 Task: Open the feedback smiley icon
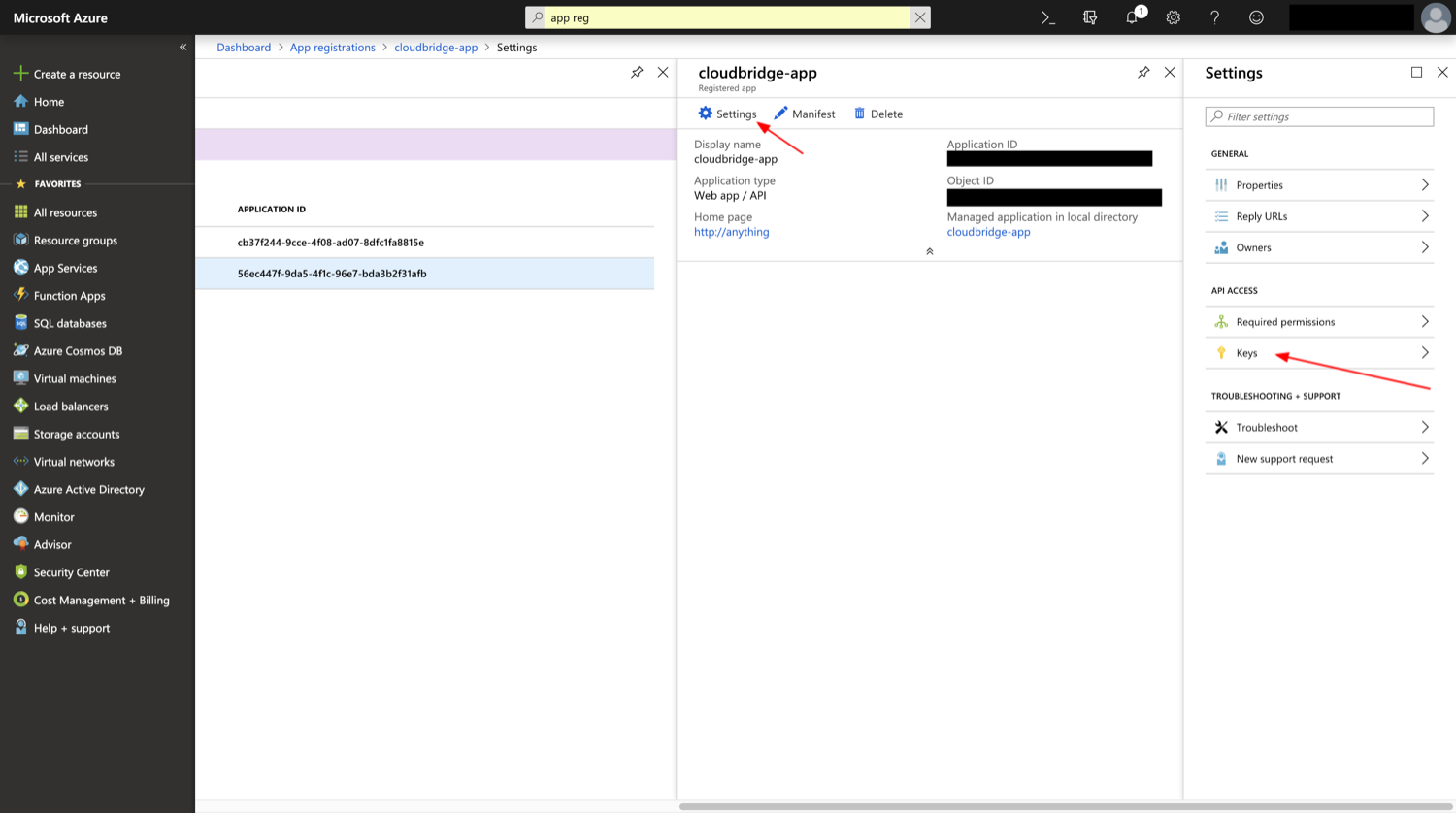[x=1256, y=17]
